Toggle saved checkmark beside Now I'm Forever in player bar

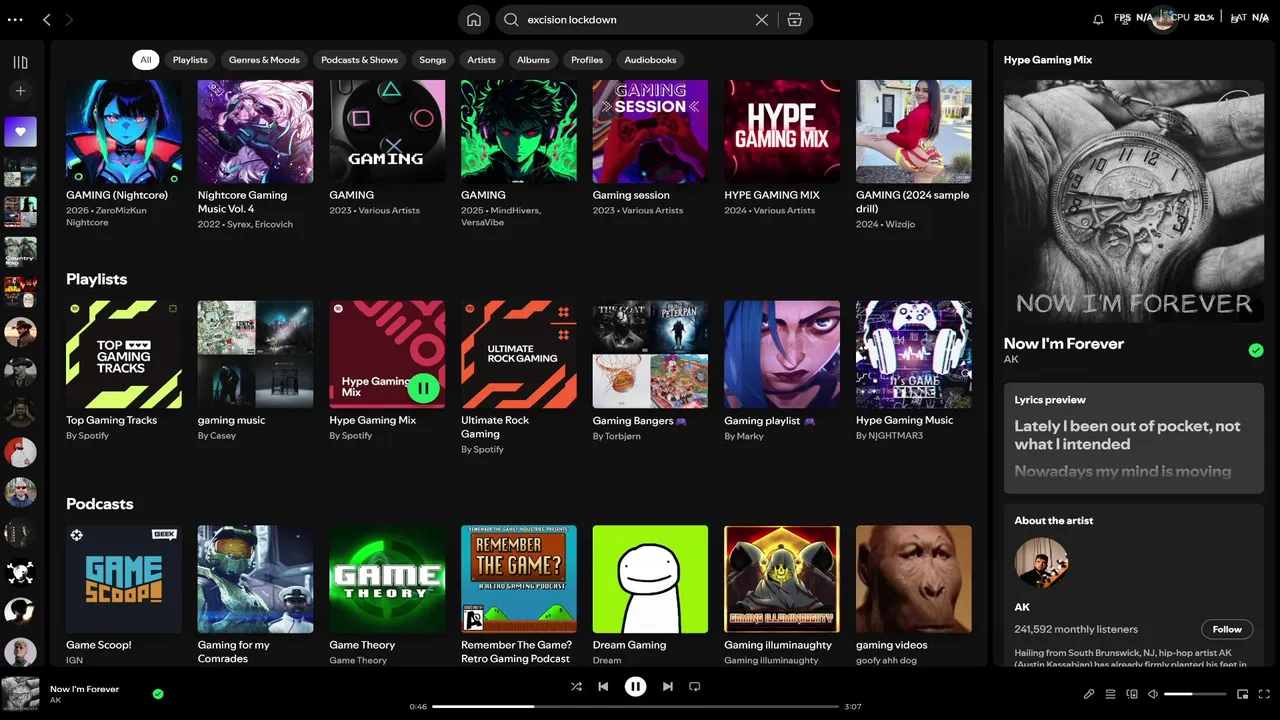[x=158, y=694]
